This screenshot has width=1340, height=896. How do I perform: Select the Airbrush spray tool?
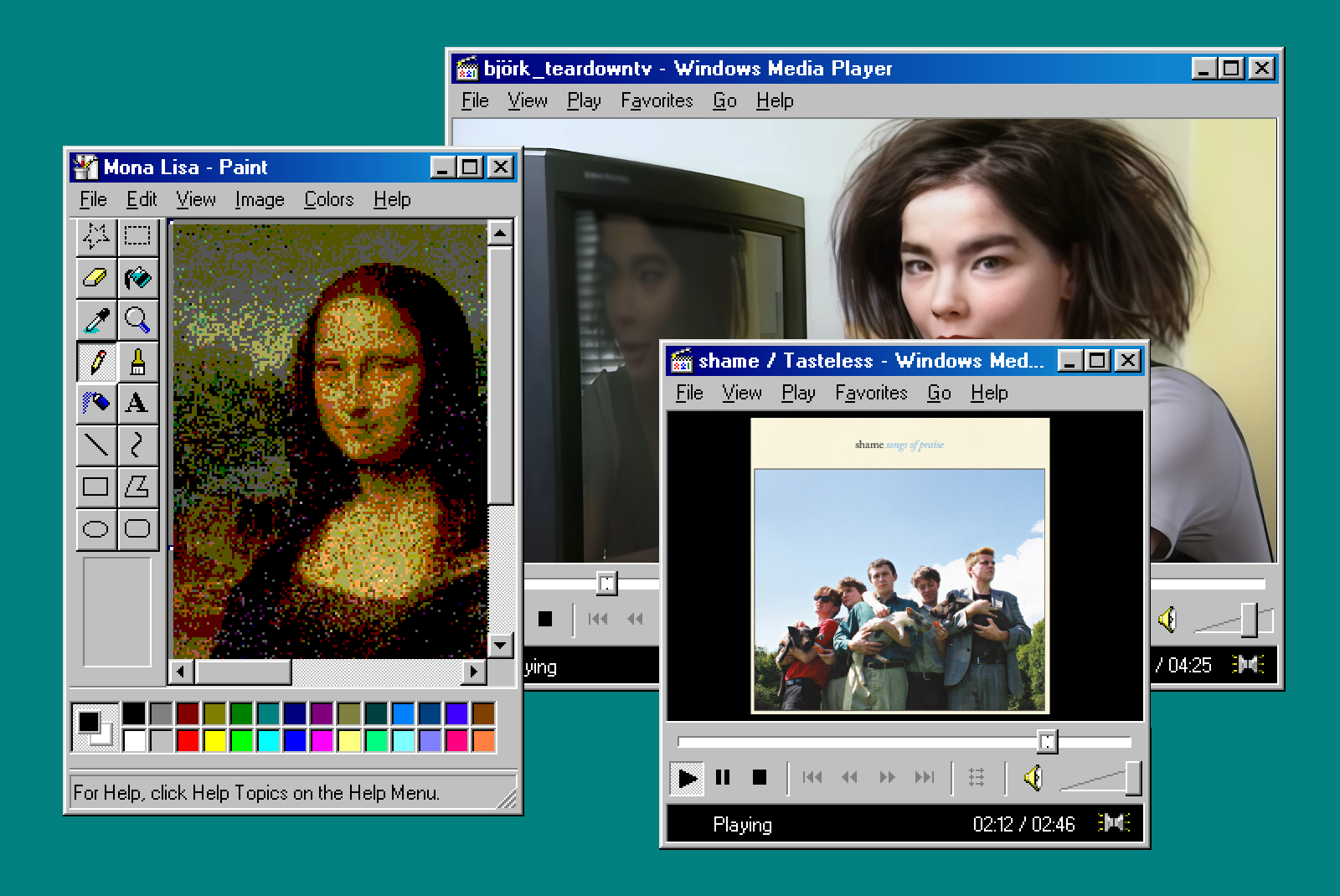click(96, 403)
